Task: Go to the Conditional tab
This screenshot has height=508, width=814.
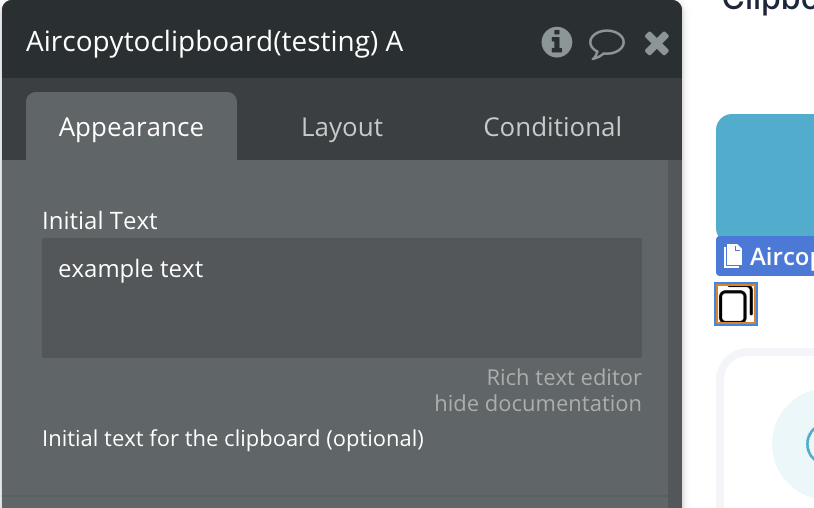Action: pyautogui.click(x=552, y=127)
